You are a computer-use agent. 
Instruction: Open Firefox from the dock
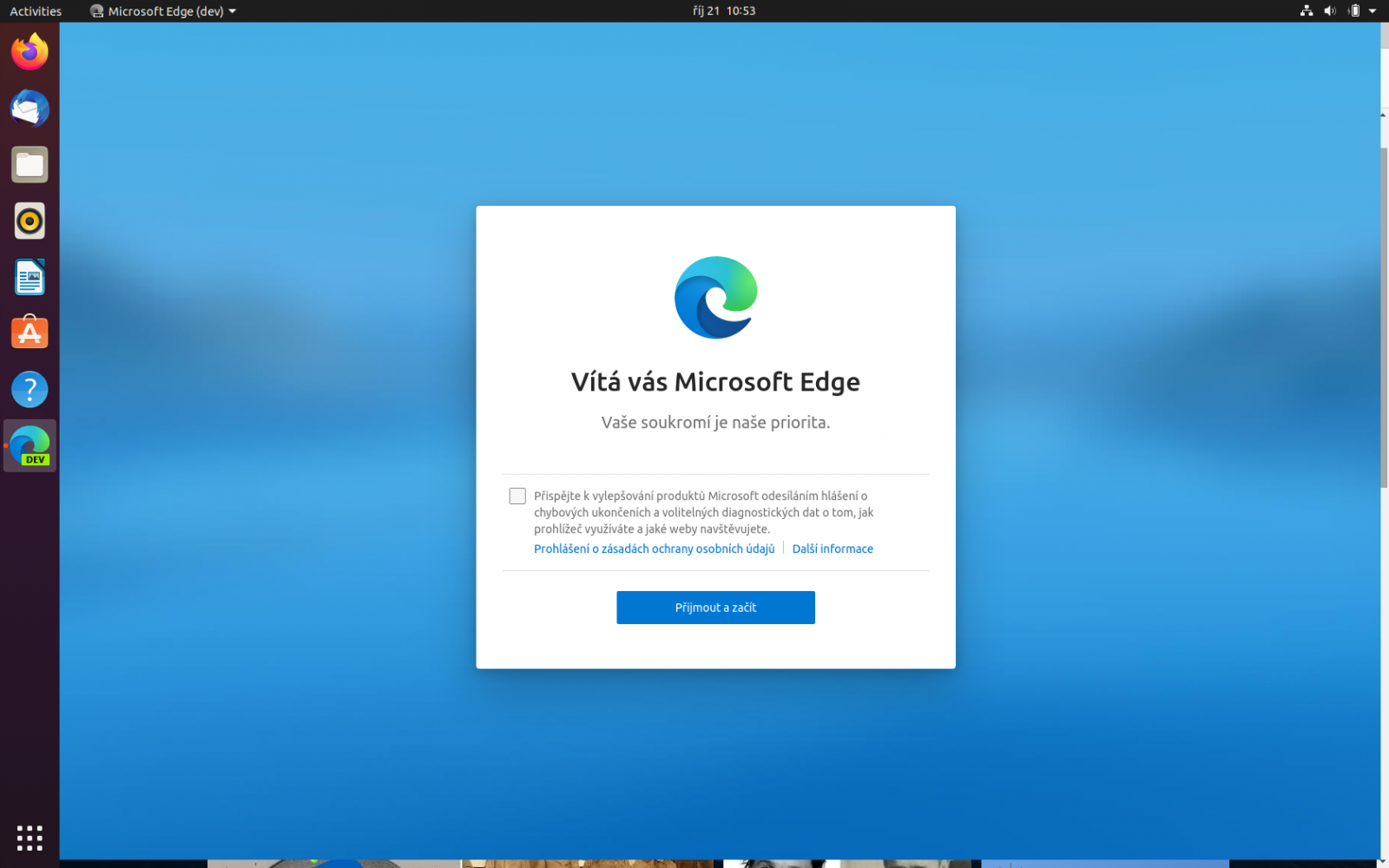(x=30, y=52)
